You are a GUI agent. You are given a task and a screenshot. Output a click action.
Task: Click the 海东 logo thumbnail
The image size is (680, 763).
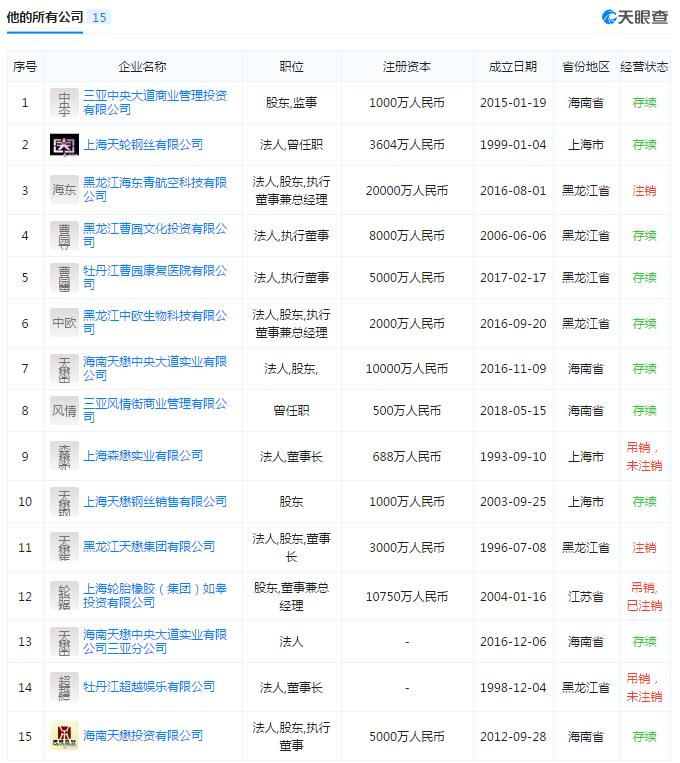coord(64,190)
